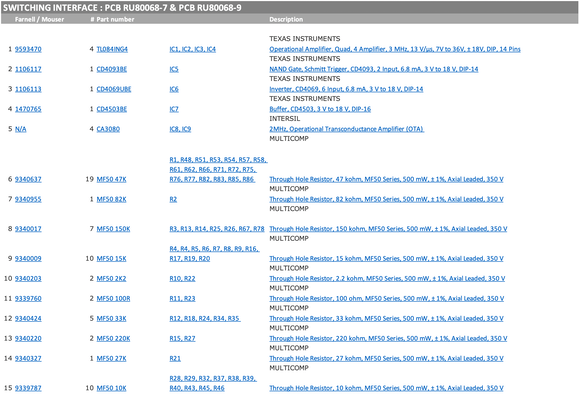Click Farnell code 9339787 link
The image size is (580, 394).
28,388
